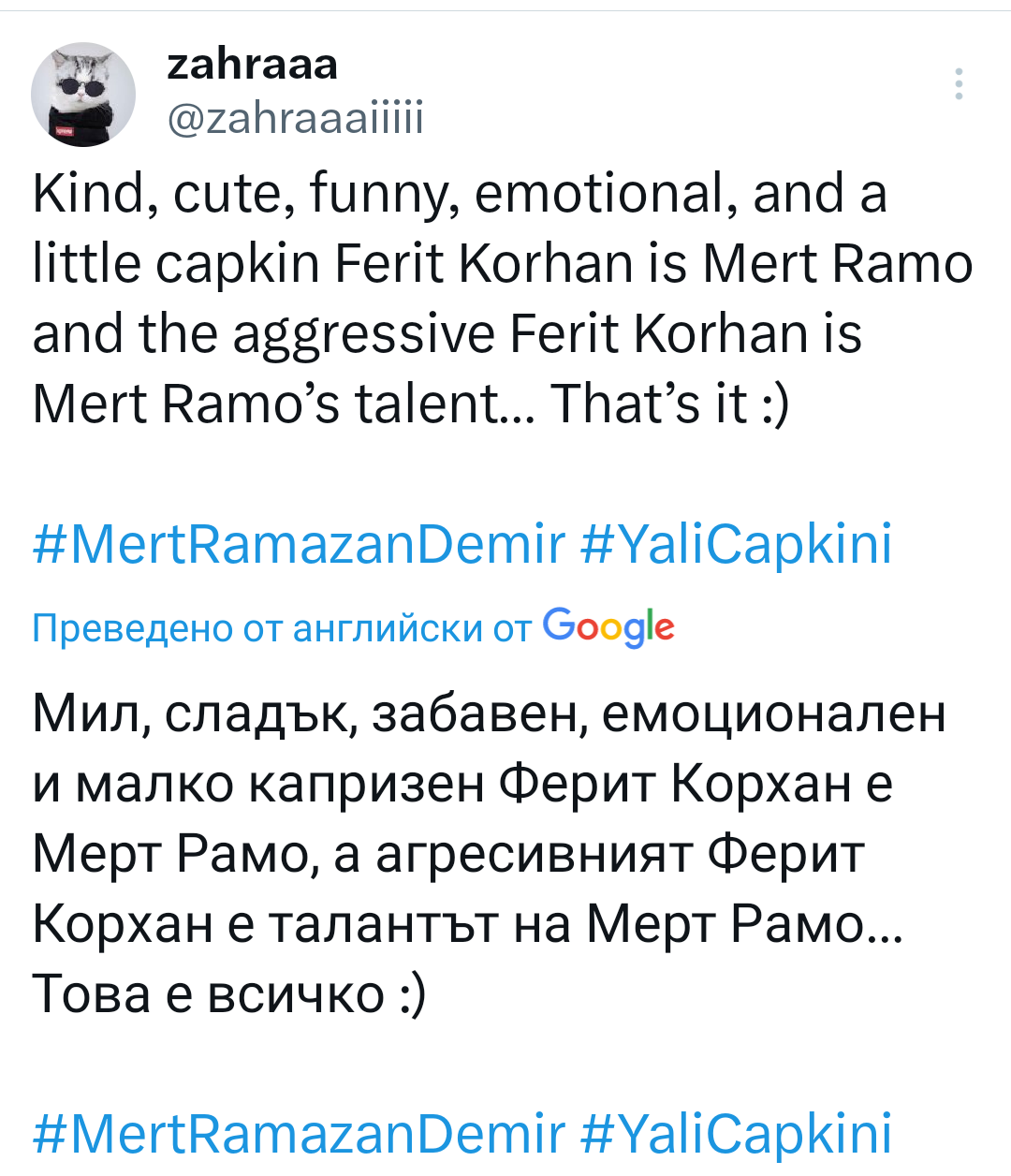Click the 'Това е всичко :)' text
1011x1176 pixels.
tap(229, 993)
